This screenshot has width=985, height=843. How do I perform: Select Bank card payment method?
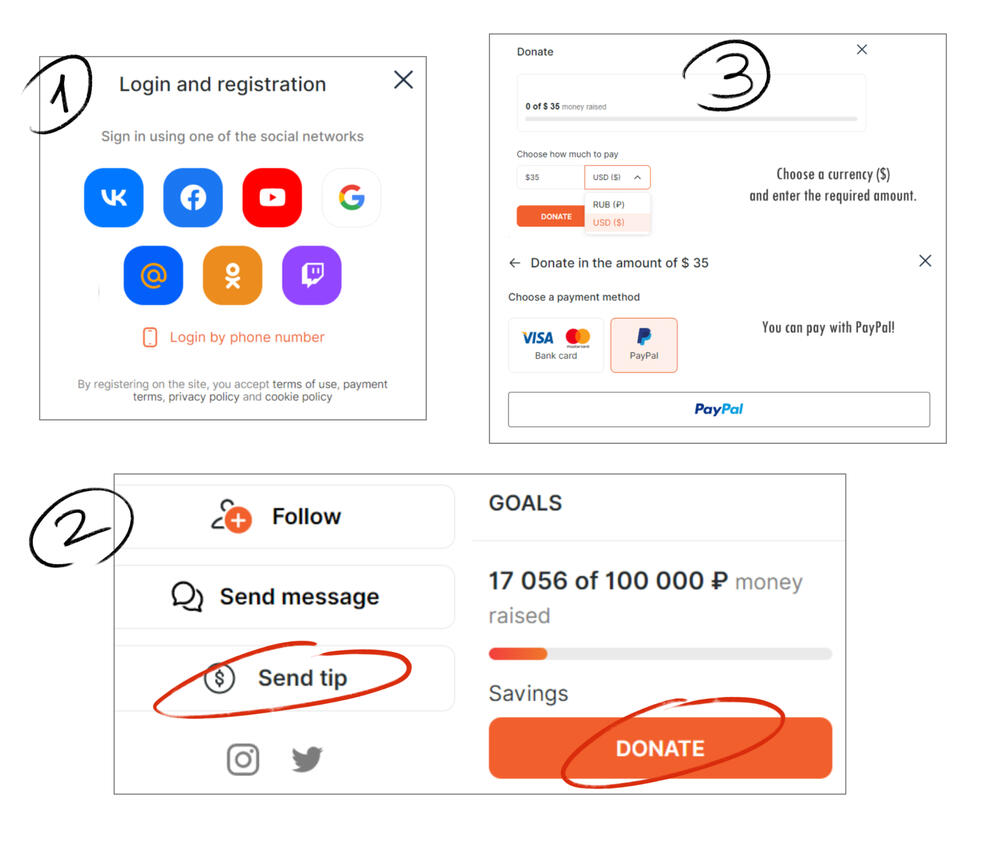tap(556, 345)
